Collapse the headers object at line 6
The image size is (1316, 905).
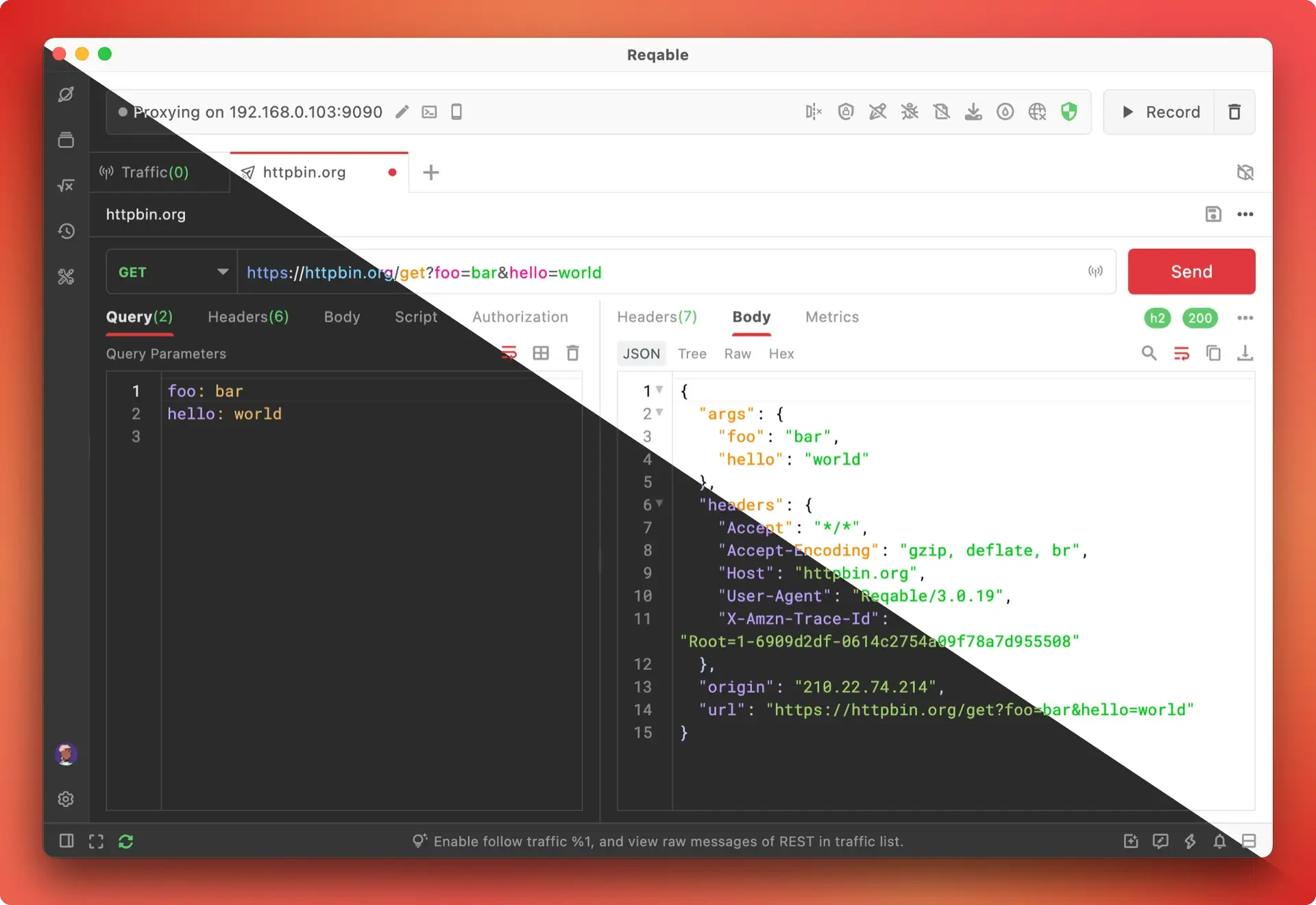(x=659, y=505)
